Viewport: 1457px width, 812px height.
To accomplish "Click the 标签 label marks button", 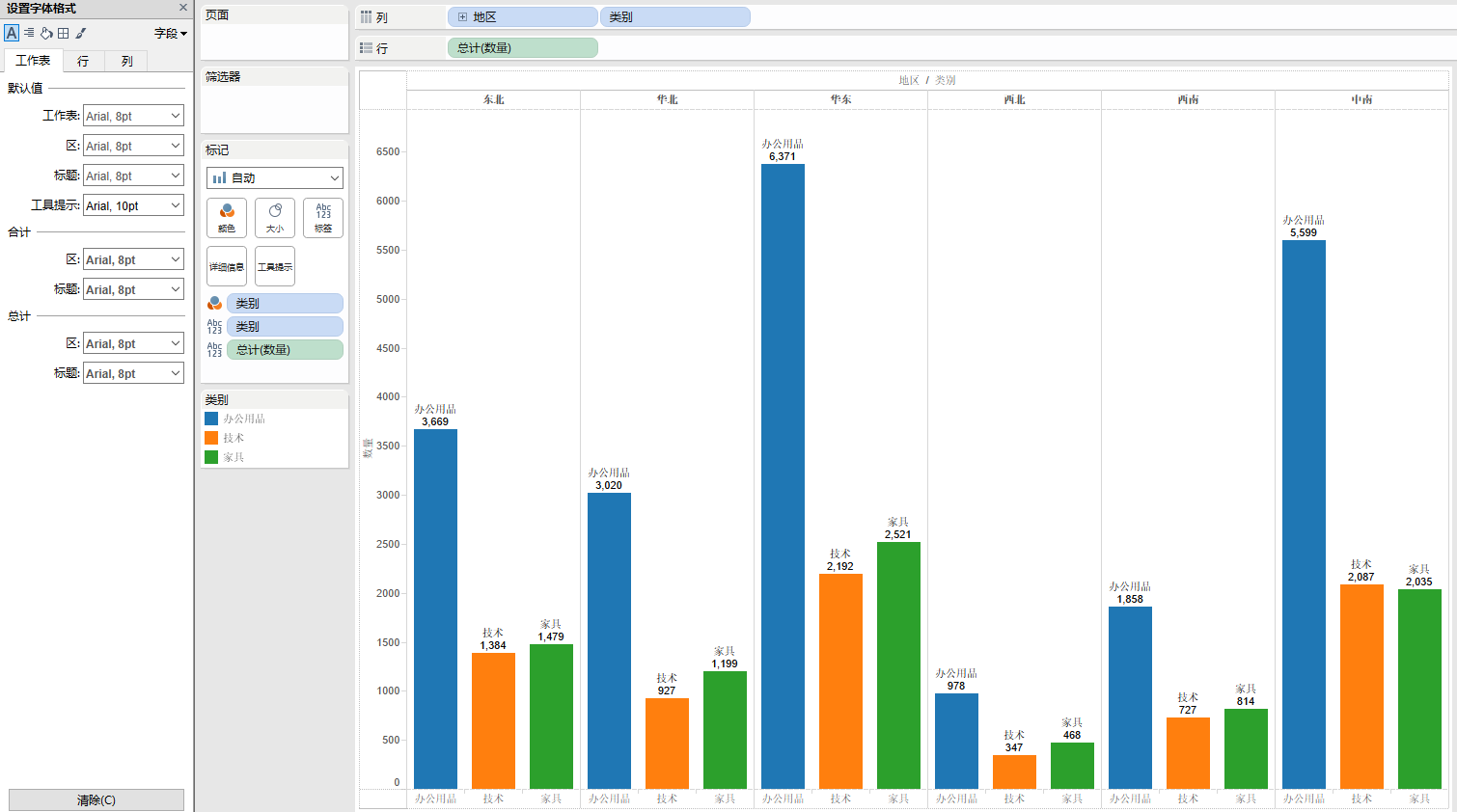I will [x=323, y=218].
